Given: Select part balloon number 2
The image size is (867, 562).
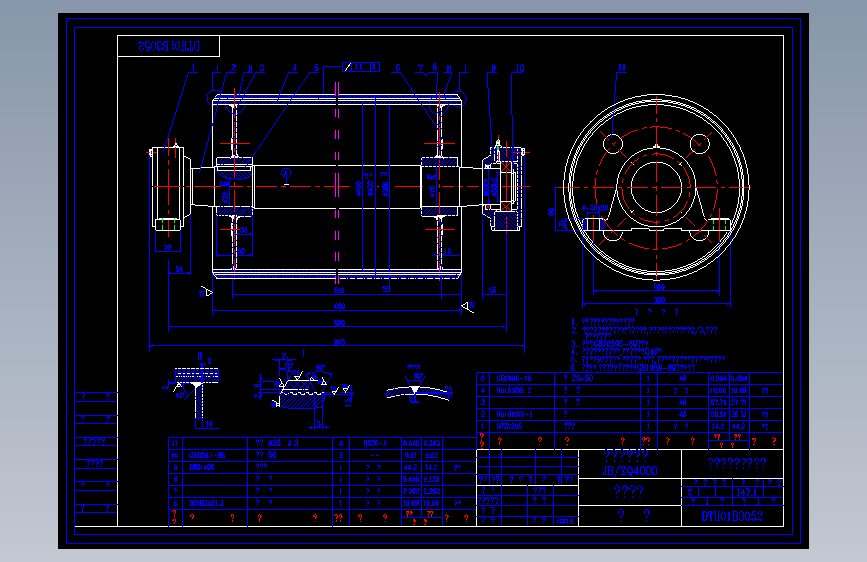Looking at the screenshot, I should pyautogui.click(x=234, y=67).
